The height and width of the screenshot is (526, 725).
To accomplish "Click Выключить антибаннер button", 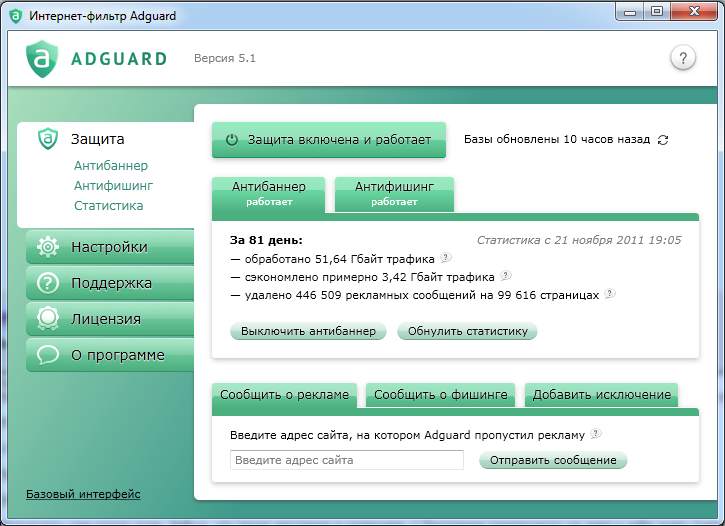I will coord(308,331).
